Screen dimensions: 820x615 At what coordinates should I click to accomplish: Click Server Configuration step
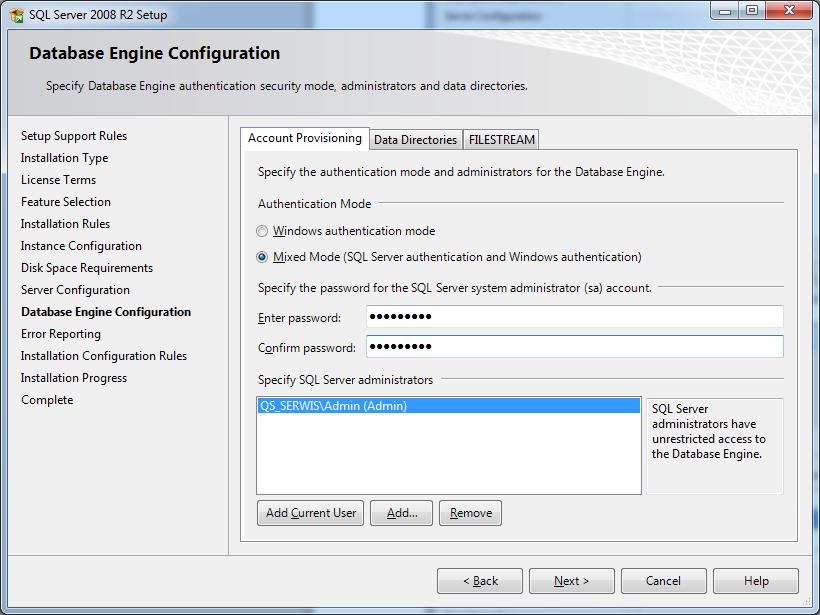[75, 290]
